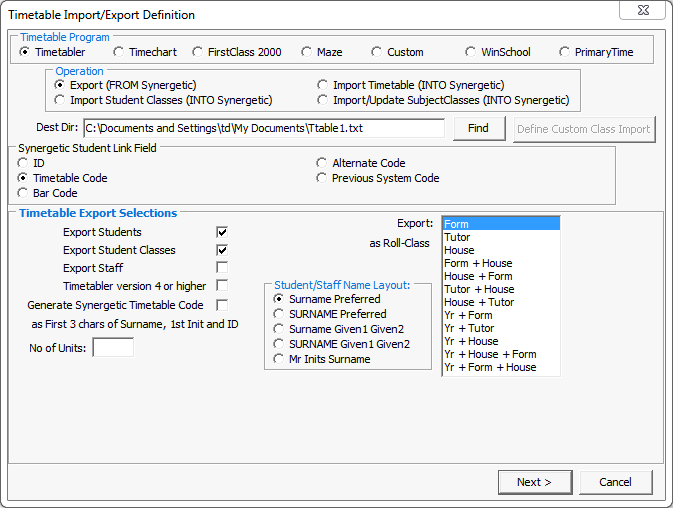Enable Timetabler version 4 or higher
Screen dimensions: 673x508
pos(222,286)
